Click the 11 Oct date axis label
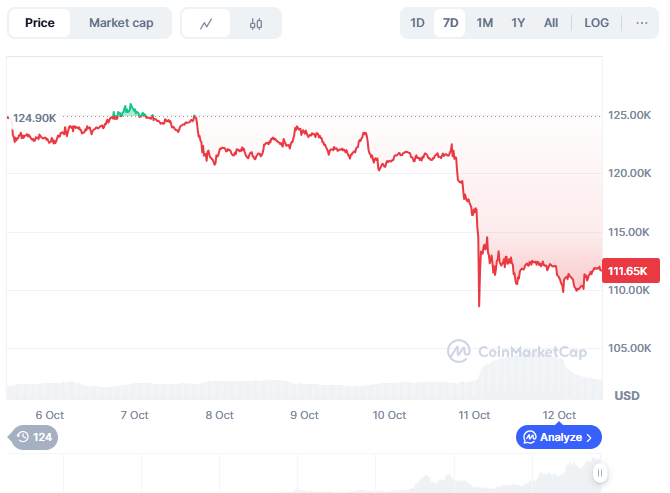Screen dimensions: 670x493 474,415
